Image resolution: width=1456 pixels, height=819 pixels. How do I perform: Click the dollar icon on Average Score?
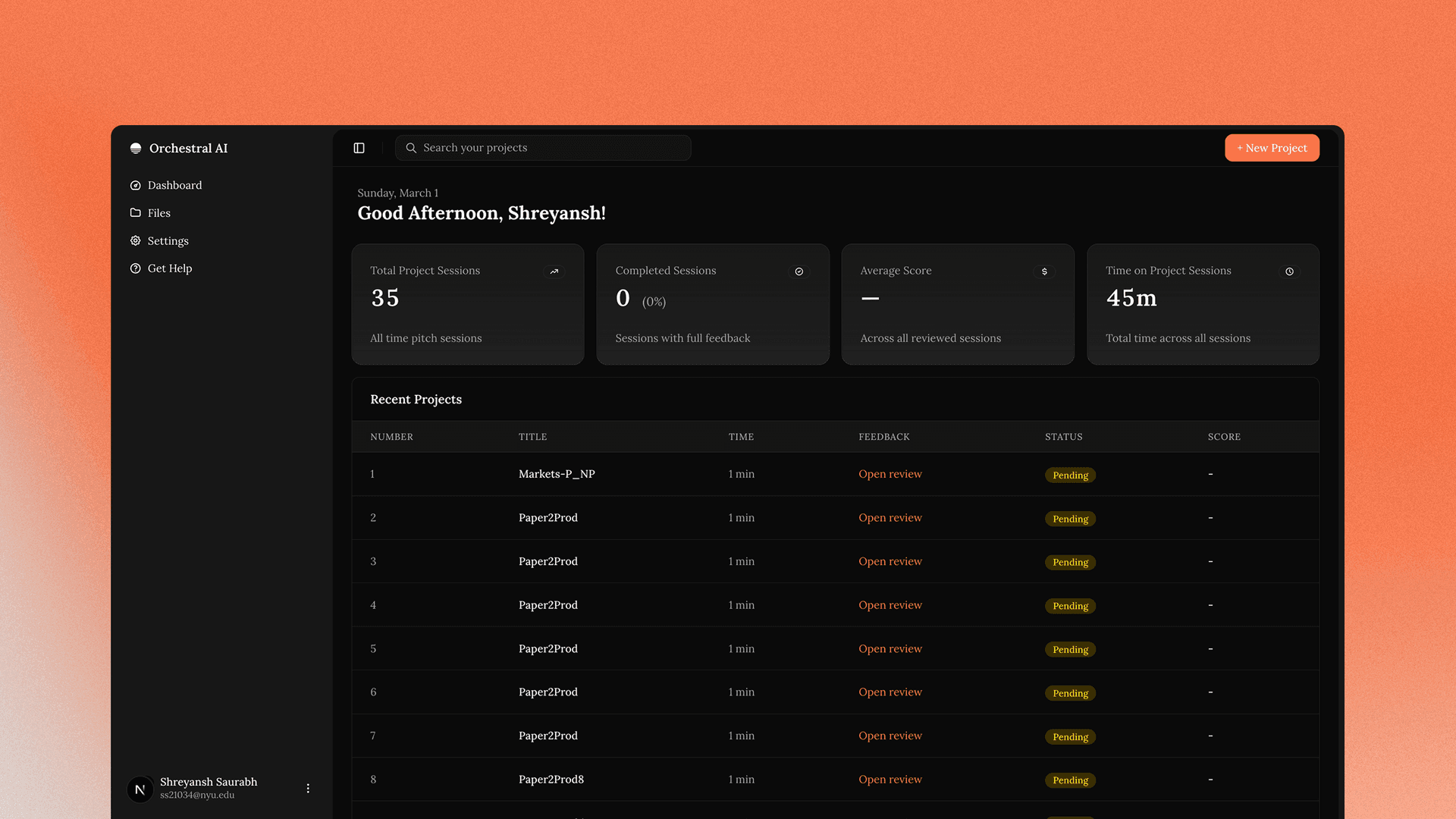pos(1044,271)
